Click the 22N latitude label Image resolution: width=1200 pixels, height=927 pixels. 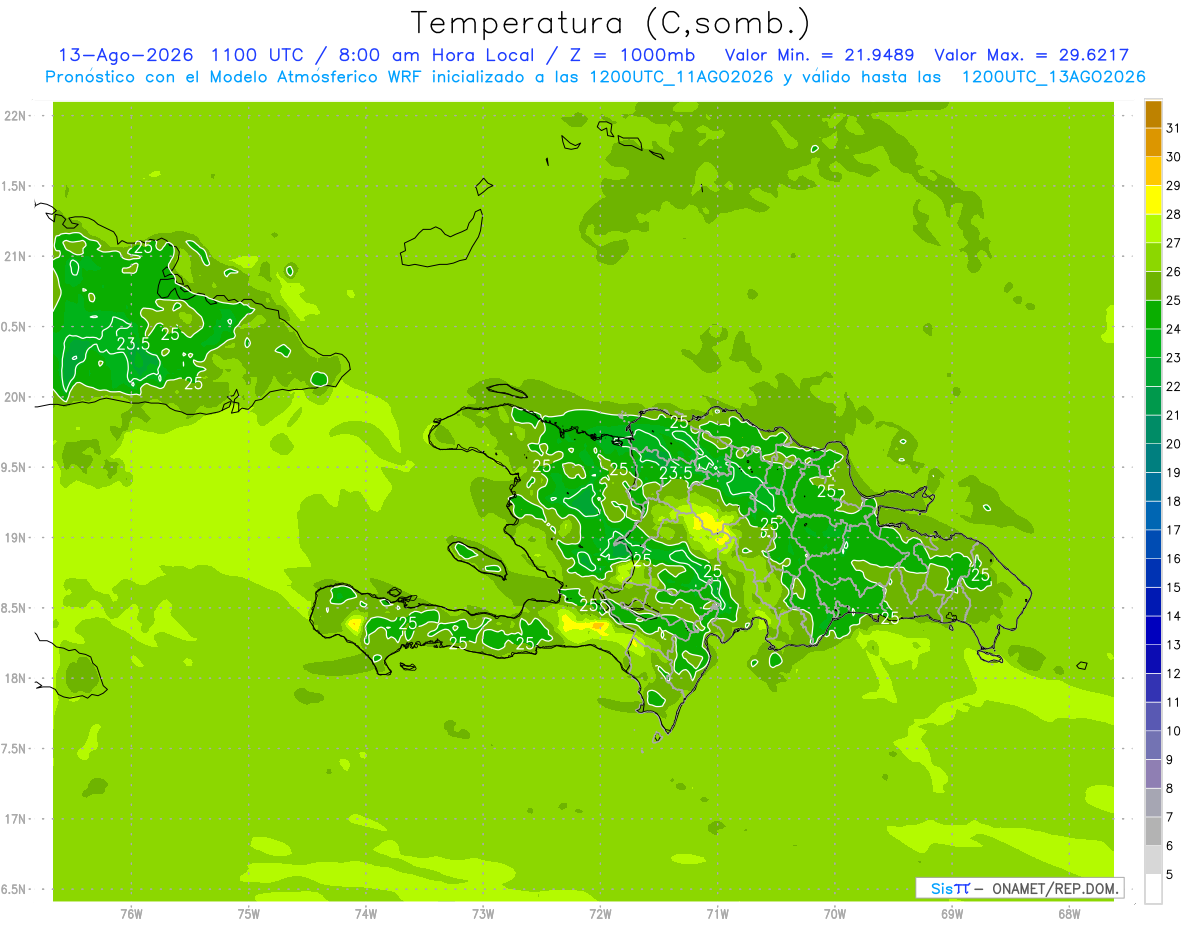click(x=14, y=116)
